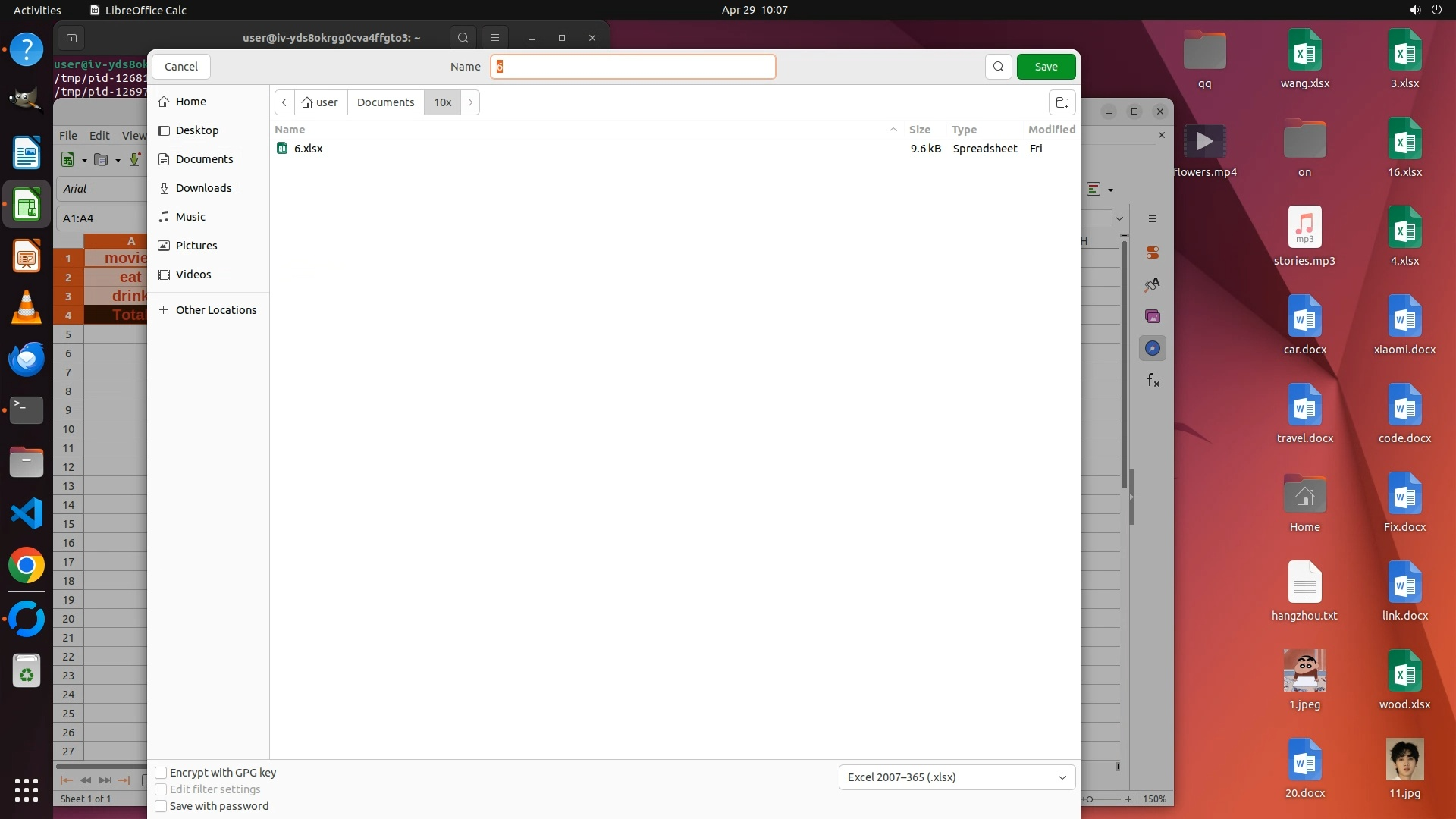Open Visual Studio Code from dock
This screenshot has height=819, width=1456.
point(27,514)
